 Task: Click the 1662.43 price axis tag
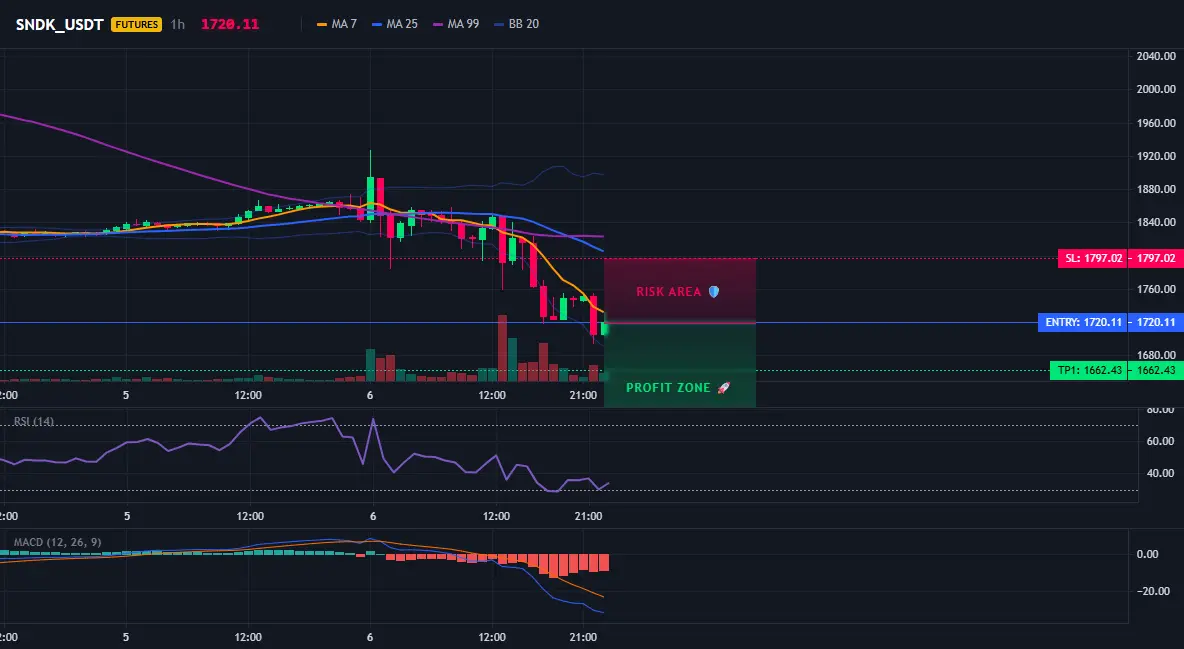1156,370
